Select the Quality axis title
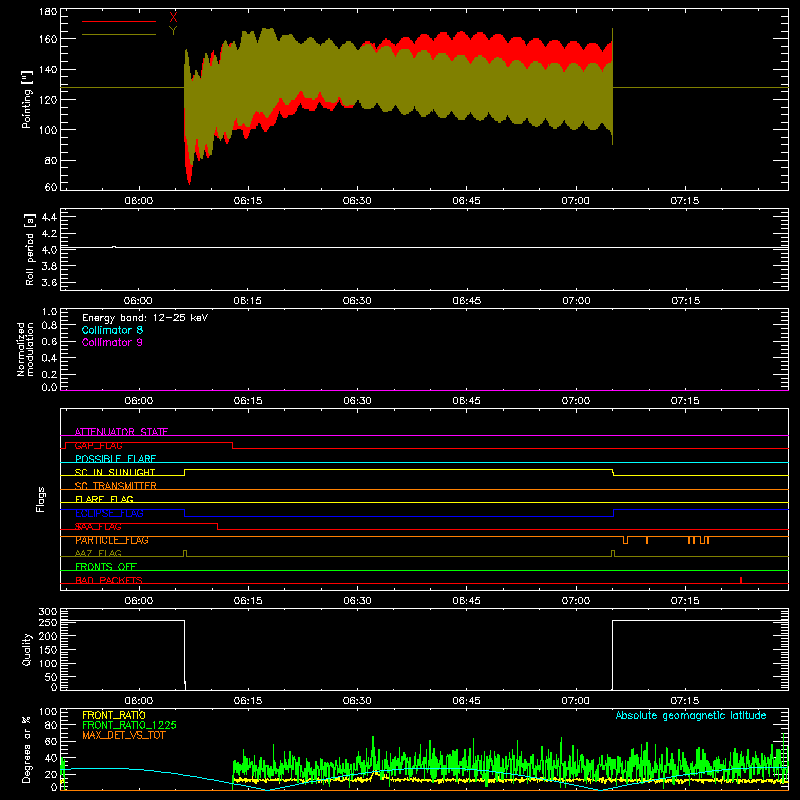The width and height of the screenshot is (800, 800). click(x=27, y=649)
